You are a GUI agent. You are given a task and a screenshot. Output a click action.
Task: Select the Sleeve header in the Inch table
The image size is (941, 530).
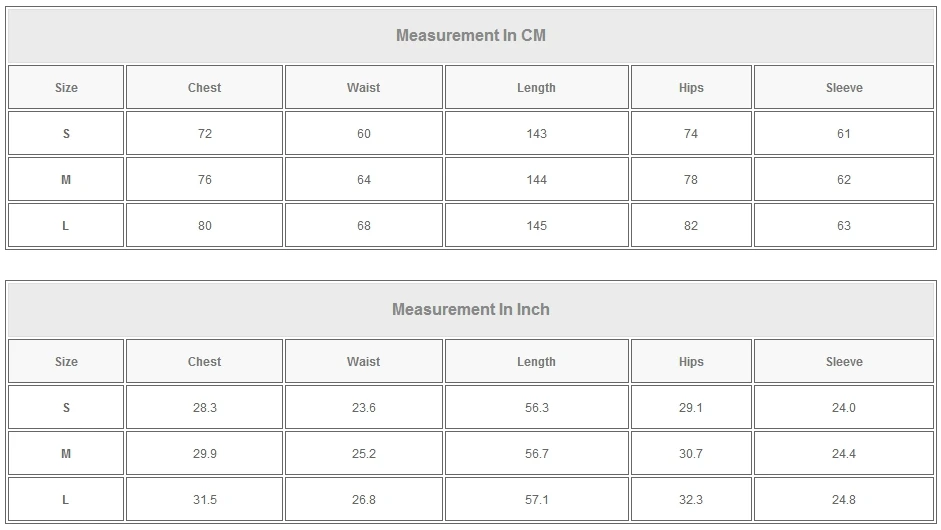(x=844, y=362)
